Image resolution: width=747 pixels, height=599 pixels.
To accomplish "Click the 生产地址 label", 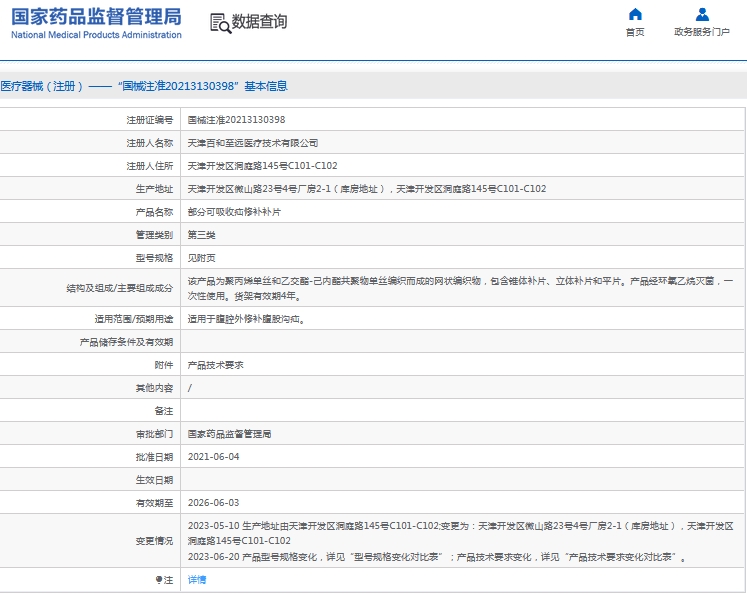I will 154,189.
